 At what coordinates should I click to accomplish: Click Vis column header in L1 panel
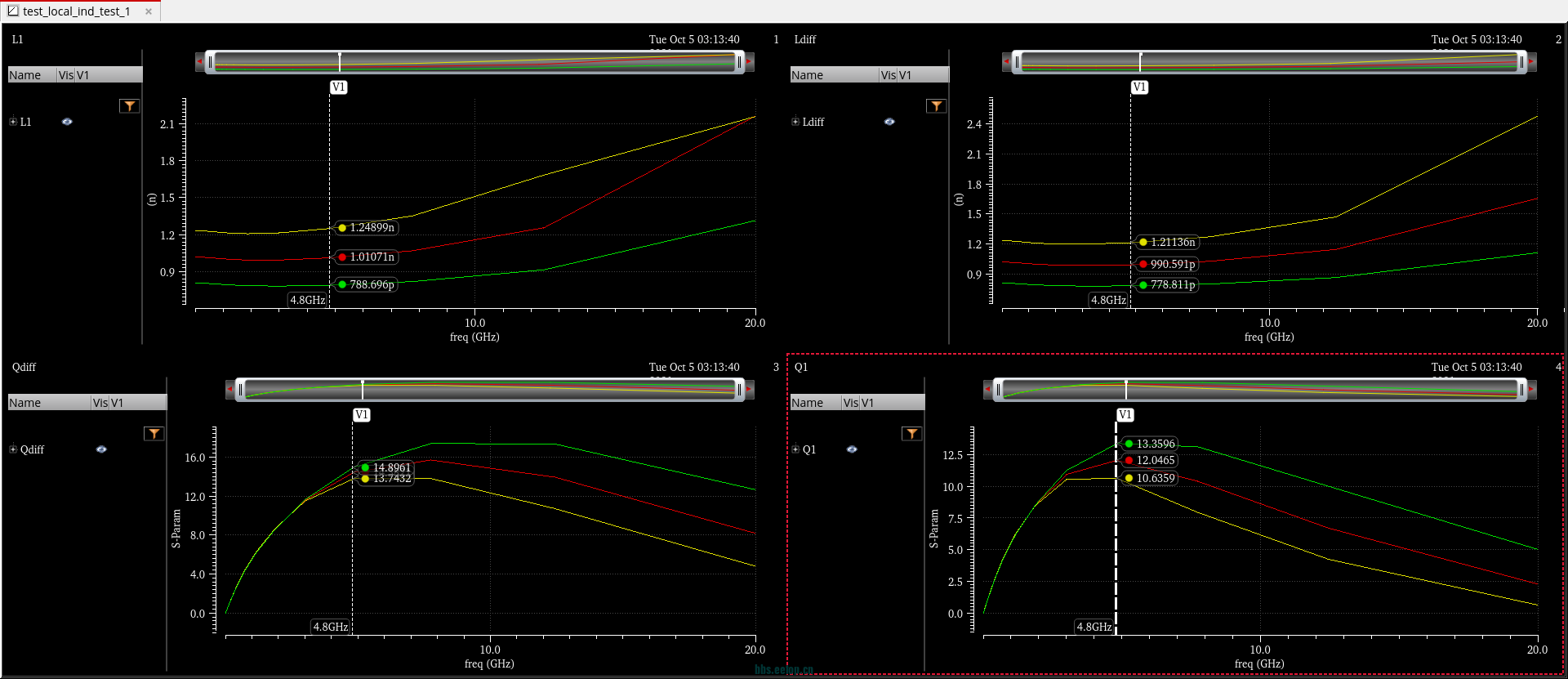(x=66, y=75)
